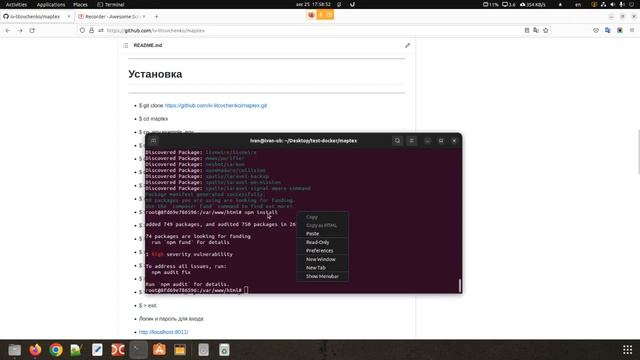Click the terminal scrollbar handle
Image resolution: width=640 pixels, height=360 pixels.
pyautogui.click(x=460, y=285)
